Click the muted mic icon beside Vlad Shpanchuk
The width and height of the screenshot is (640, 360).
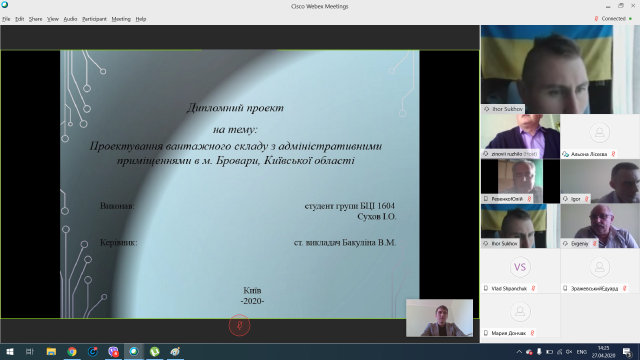pos(533,289)
